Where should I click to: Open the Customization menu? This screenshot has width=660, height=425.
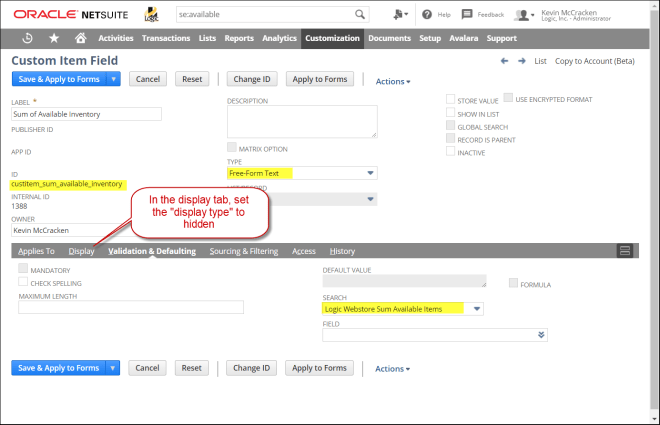pos(332,38)
